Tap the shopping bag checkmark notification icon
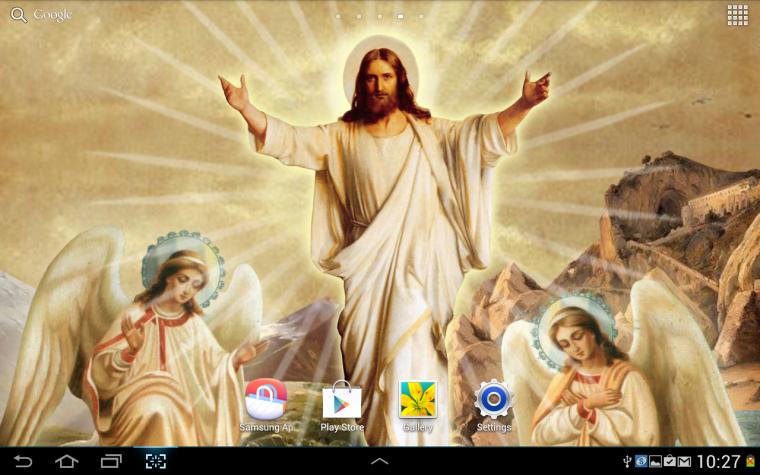Viewport: 760px width, 475px height. [x=669, y=461]
